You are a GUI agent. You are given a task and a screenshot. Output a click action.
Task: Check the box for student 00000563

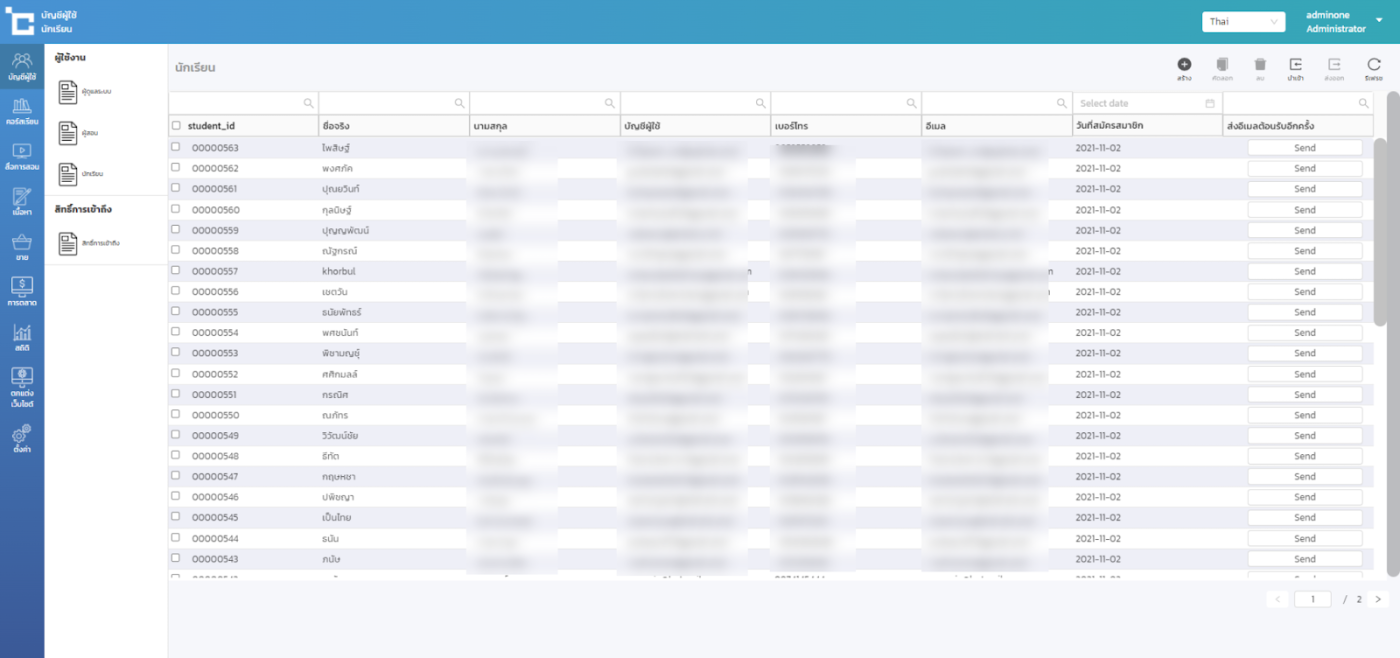pyautogui.click(x=176, y=147)
